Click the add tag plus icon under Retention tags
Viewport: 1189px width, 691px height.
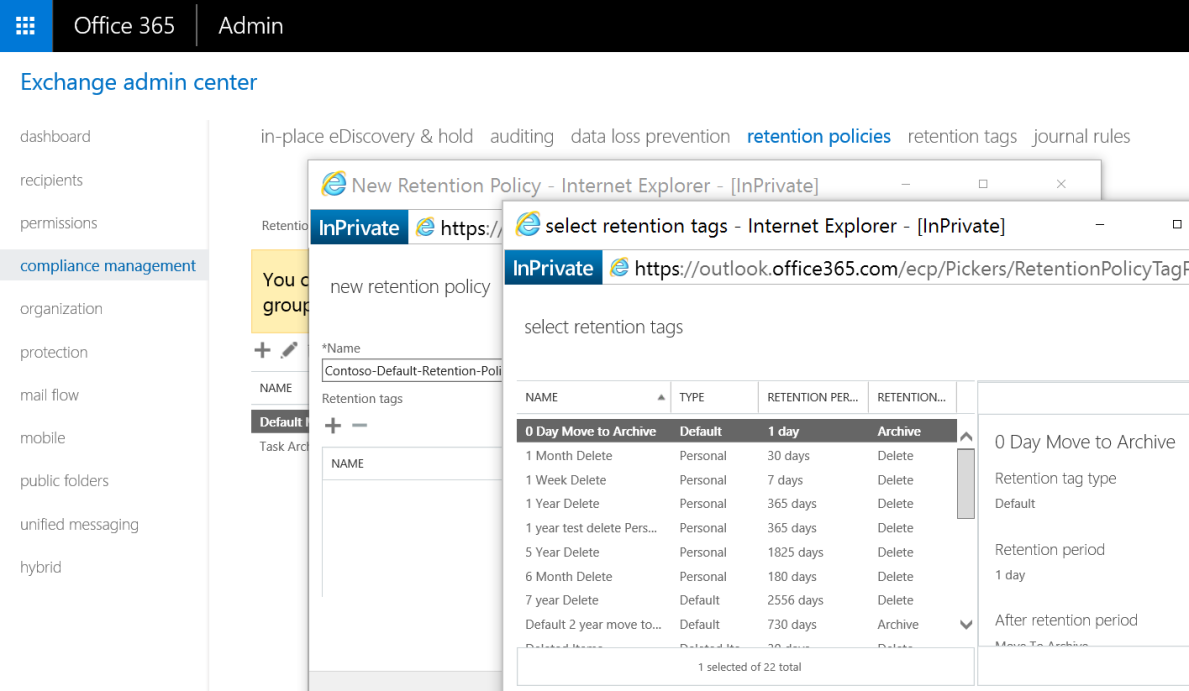pyautogui.click(x=332, y=425)
